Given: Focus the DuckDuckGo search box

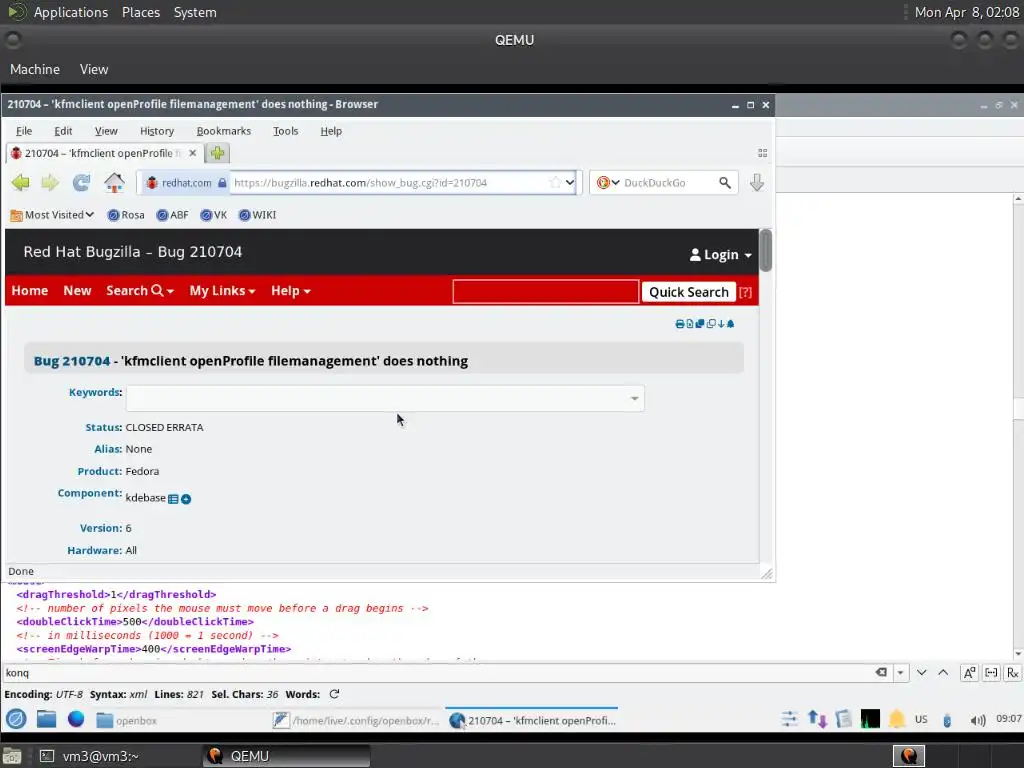Looking at the screenshot, I should tap(666, 183).
